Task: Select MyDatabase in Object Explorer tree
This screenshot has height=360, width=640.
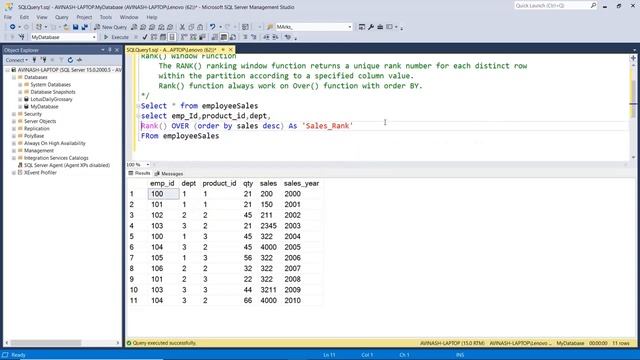Action: (x=44, y=107)
